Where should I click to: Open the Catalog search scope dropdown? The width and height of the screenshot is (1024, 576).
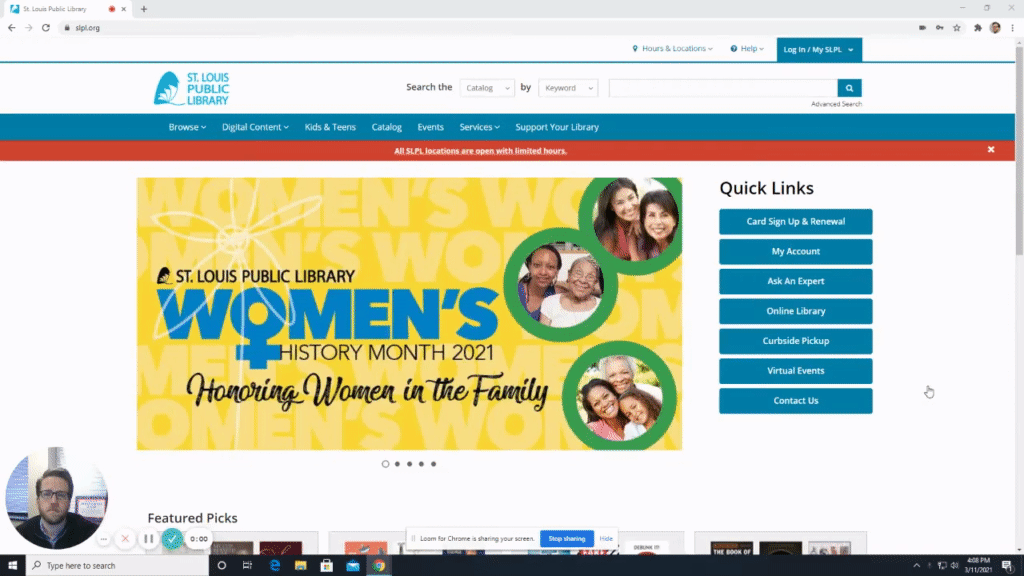click(487, 88)
